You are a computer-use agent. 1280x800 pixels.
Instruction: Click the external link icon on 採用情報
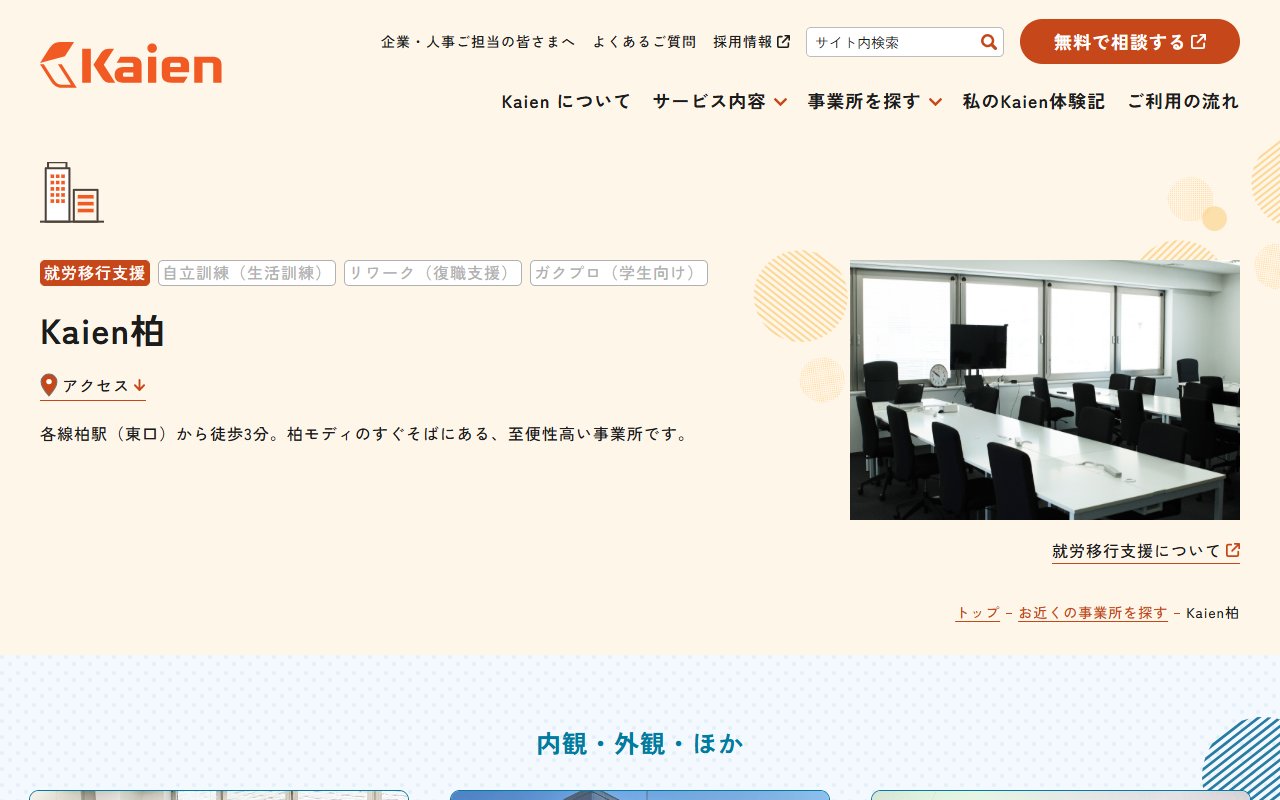click(784, 42)
